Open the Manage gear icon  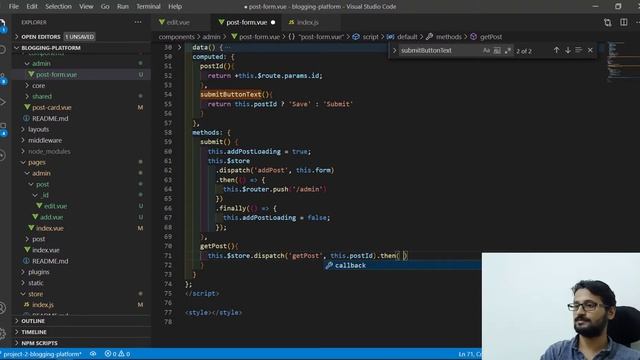(3, 333)
